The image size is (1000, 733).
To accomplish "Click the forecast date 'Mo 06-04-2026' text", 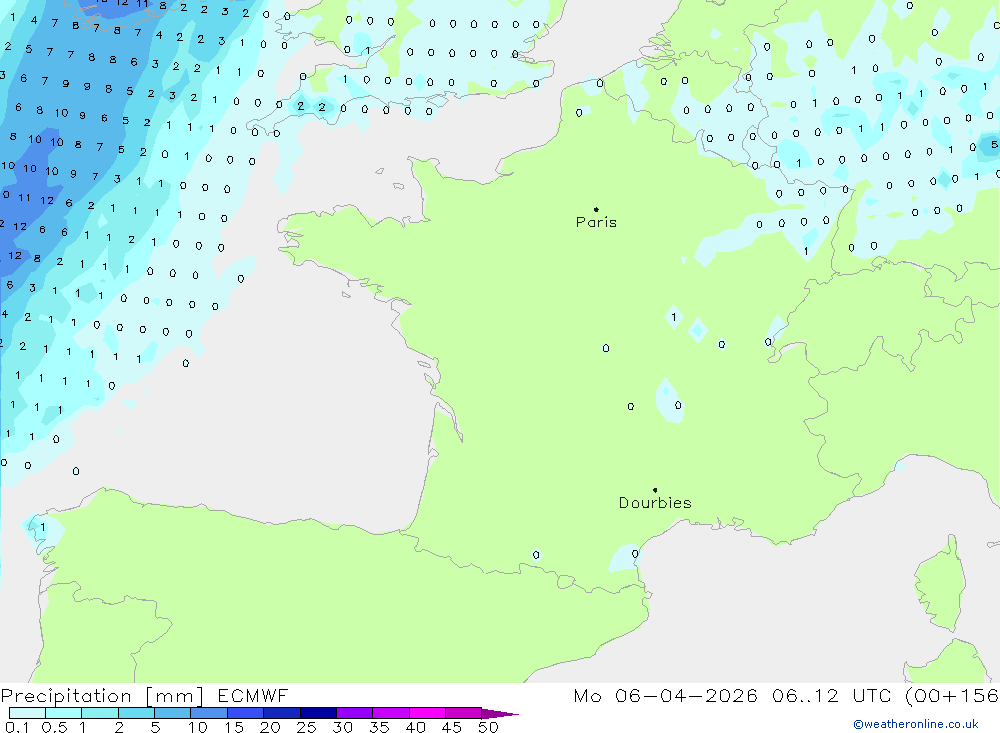I will 665,695.
